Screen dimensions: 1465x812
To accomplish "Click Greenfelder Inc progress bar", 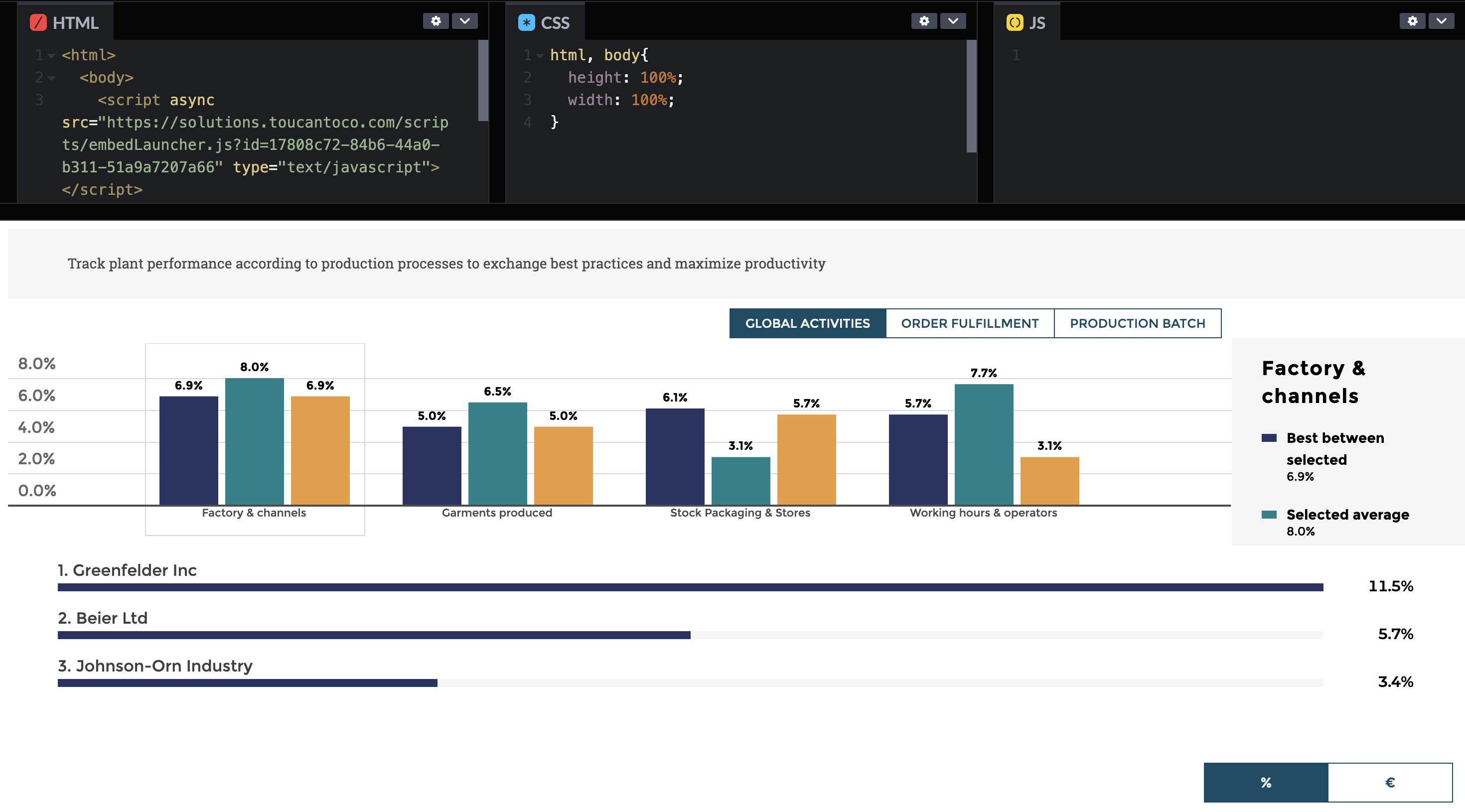I will [x=690, y=587].
